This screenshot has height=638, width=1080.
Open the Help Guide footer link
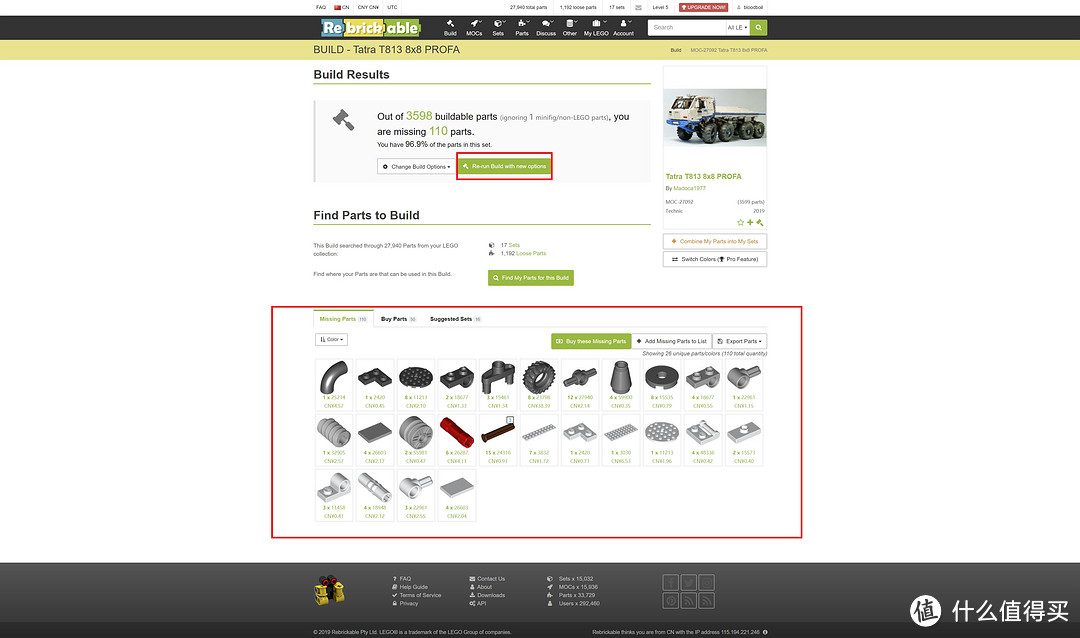click(x=413, y=587)
